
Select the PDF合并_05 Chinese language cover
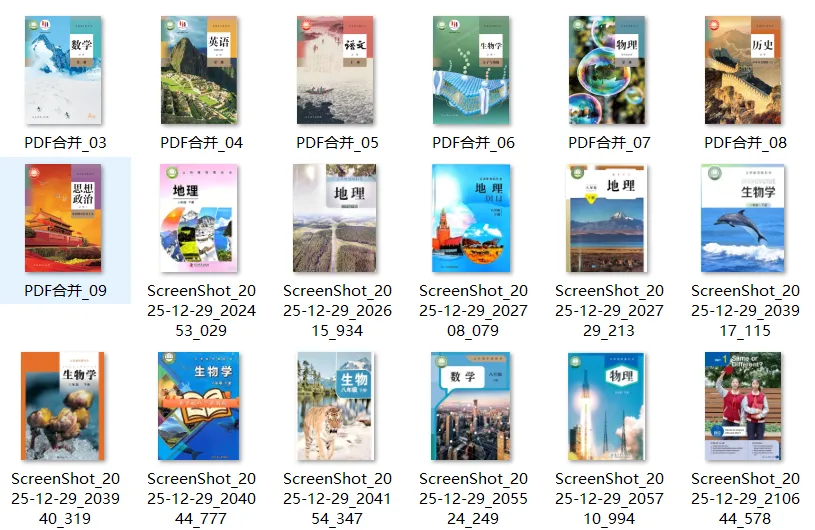(335, 70)
